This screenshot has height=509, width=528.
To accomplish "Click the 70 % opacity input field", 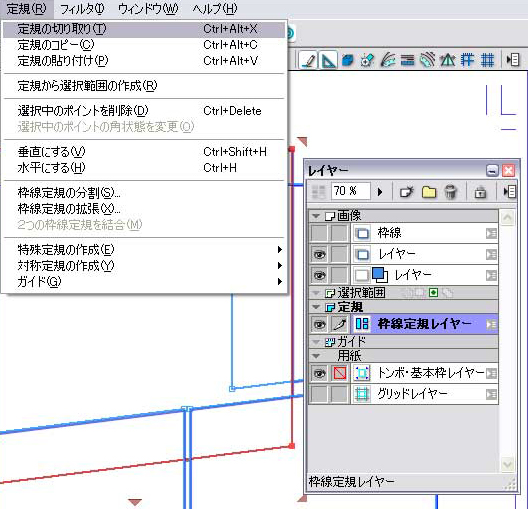I will pyautogui.click(x=351, y=191).
